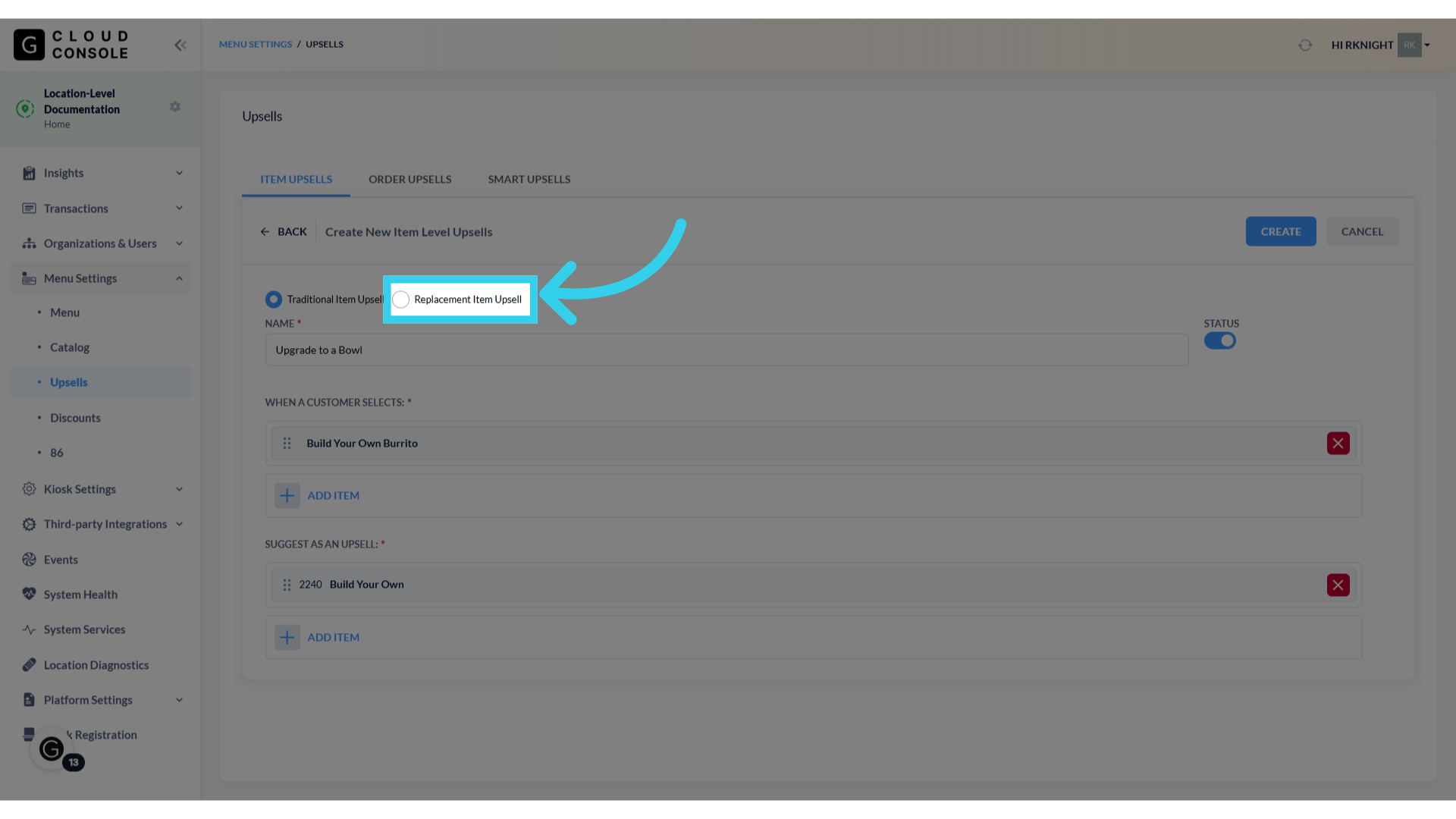Viewport: 1456px width, 819px height.
Task: Open System Services in the sidebar
Action: [84, 629]
